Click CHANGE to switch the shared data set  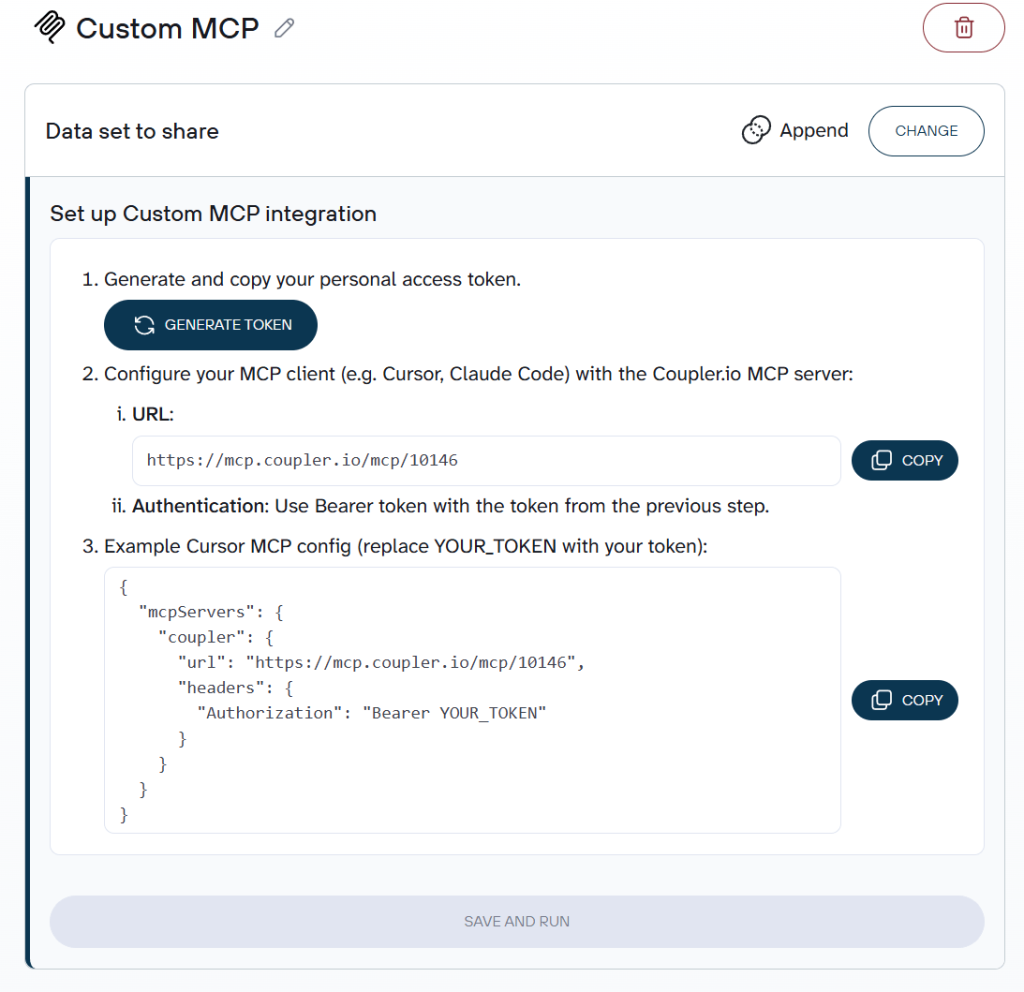[925, 130]
